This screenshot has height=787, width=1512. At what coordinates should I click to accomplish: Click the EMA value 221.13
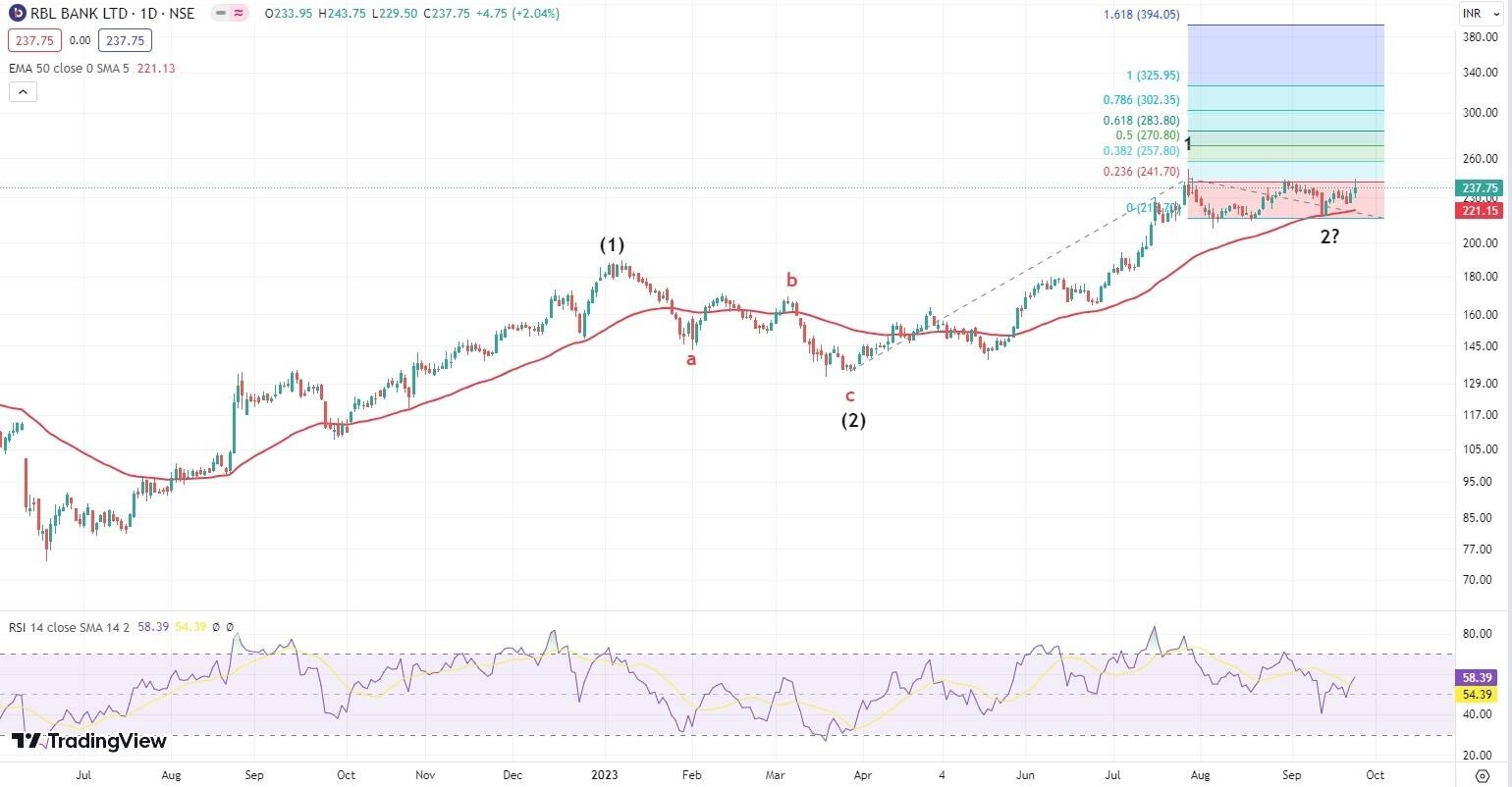[156, 68]
